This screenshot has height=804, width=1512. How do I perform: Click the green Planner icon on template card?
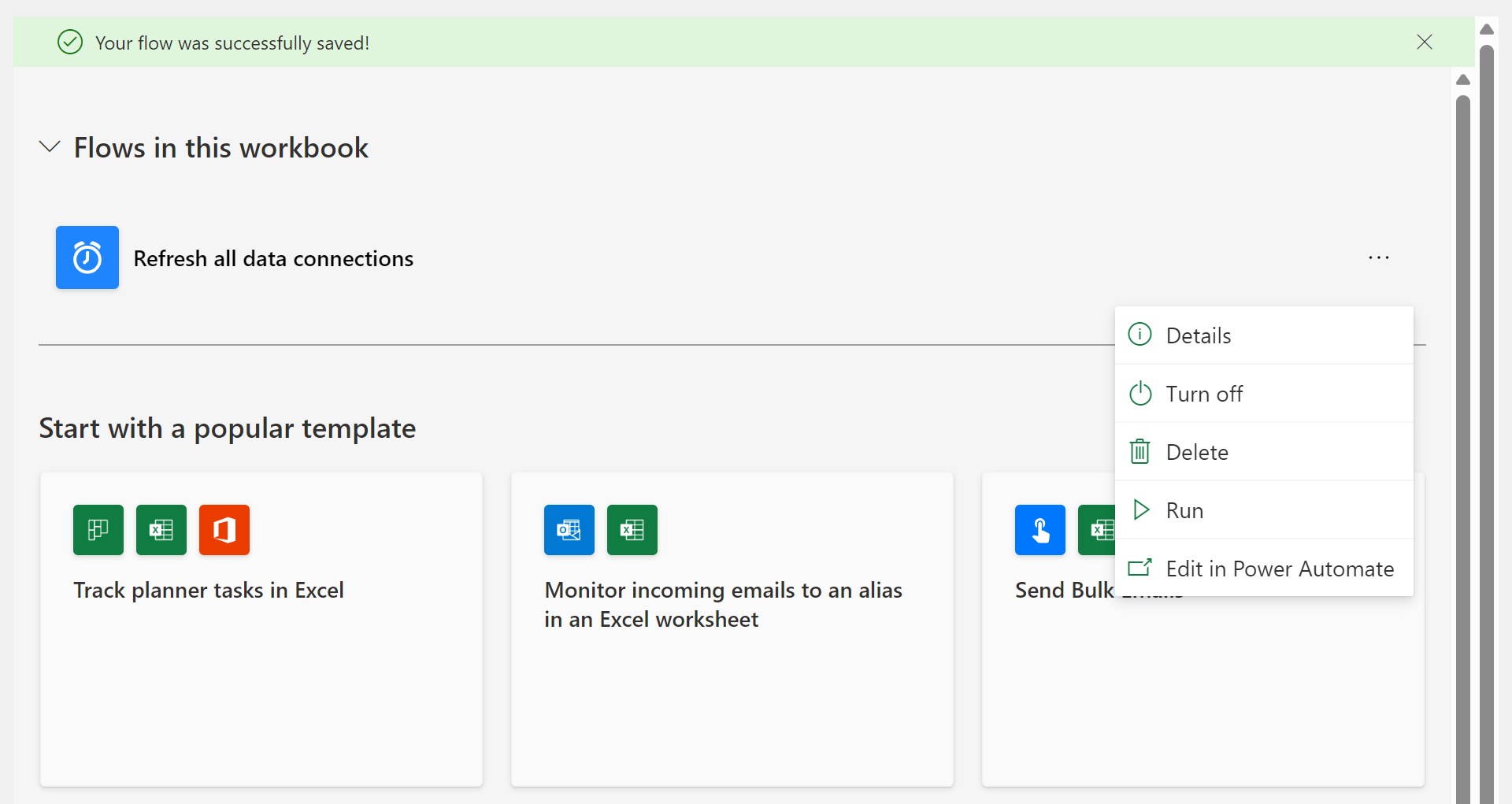[98, 530]
